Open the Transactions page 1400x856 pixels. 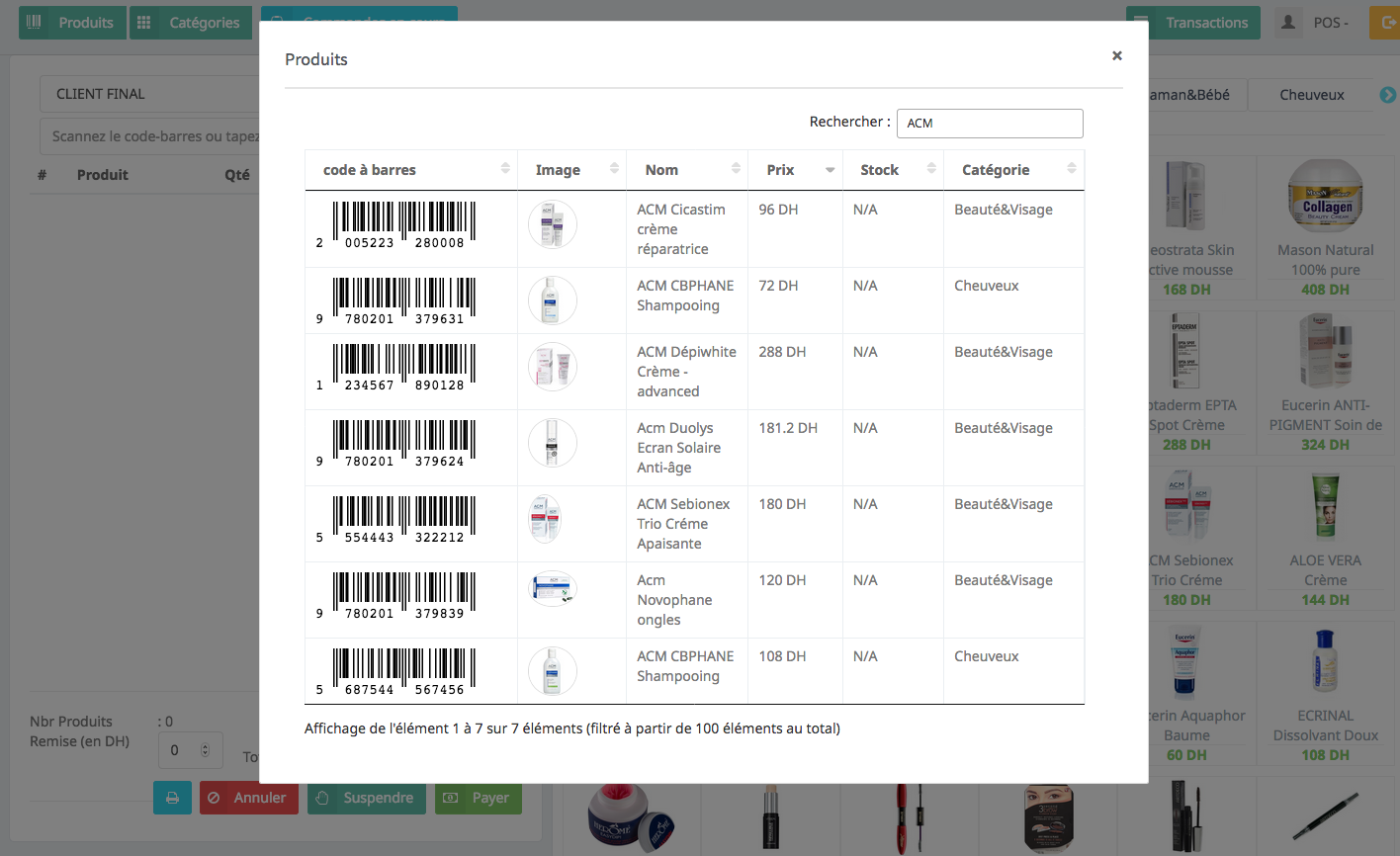1192,23
